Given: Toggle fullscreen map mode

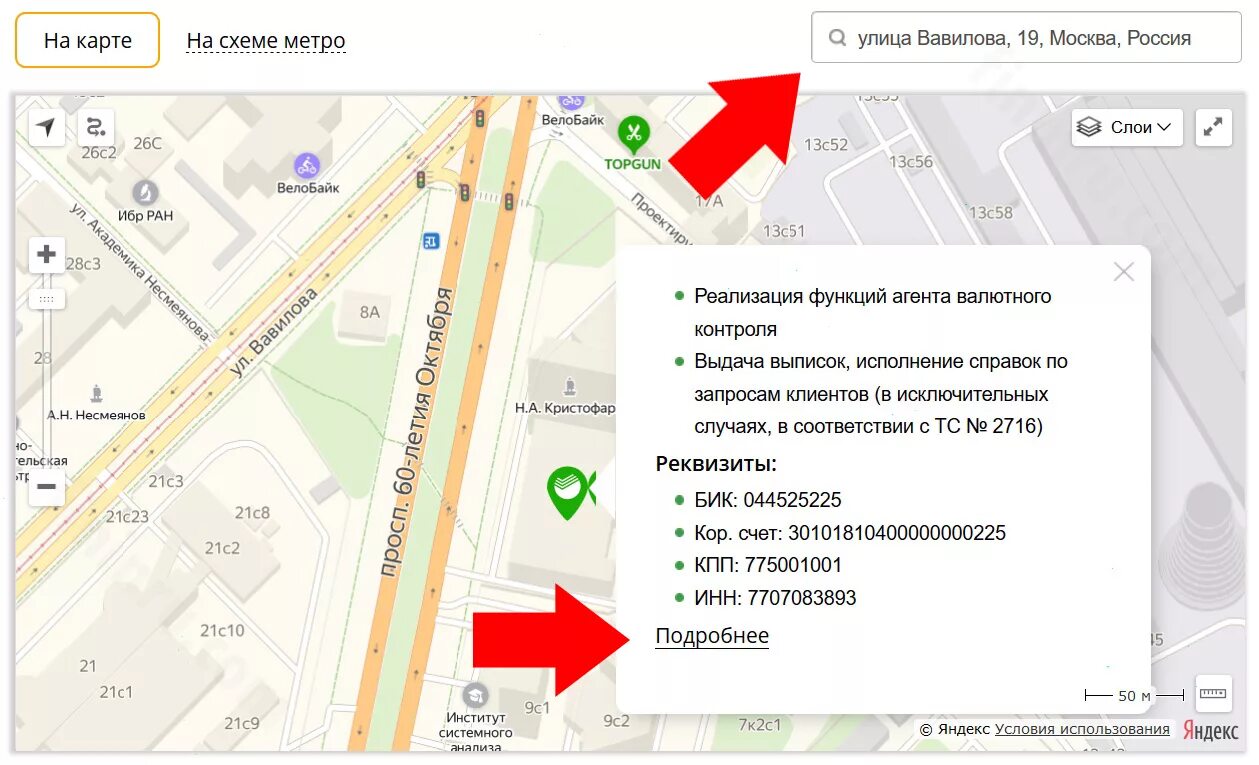Looking at the screenshot, I should pos(1213,128).
